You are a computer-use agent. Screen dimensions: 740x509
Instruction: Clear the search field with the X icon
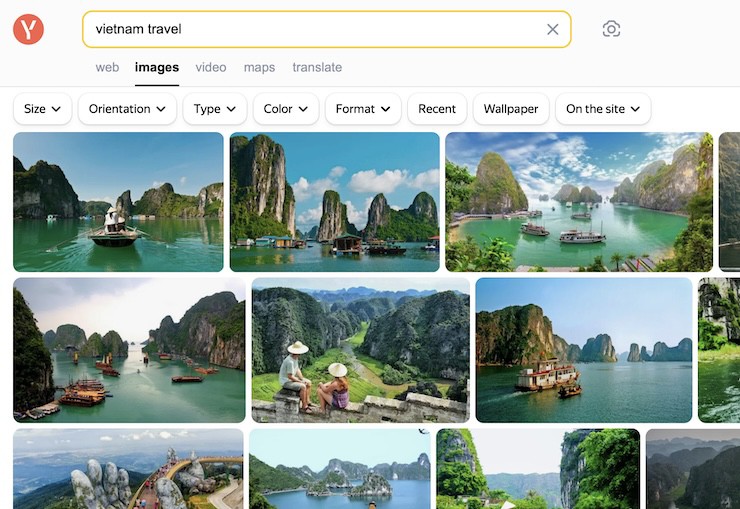click(x=552, y=29)
